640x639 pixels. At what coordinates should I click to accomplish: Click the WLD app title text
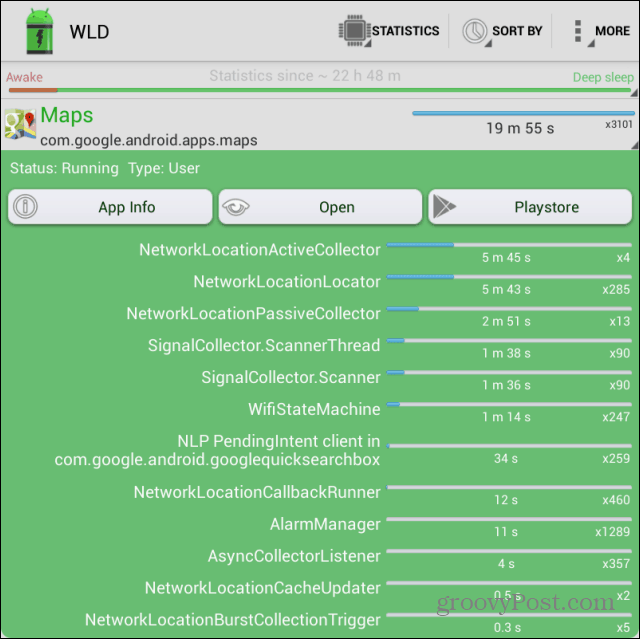coord(89,32)
